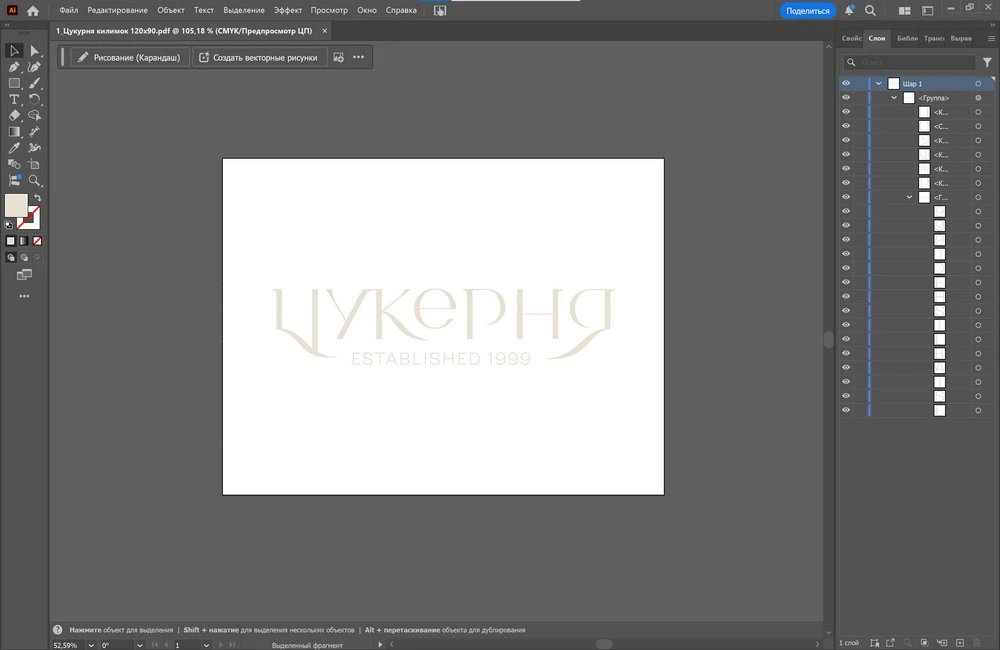Viewport: 1000px width, 650px height.
Task: Switch to the Библи panel tab
Action: (907, 38)
